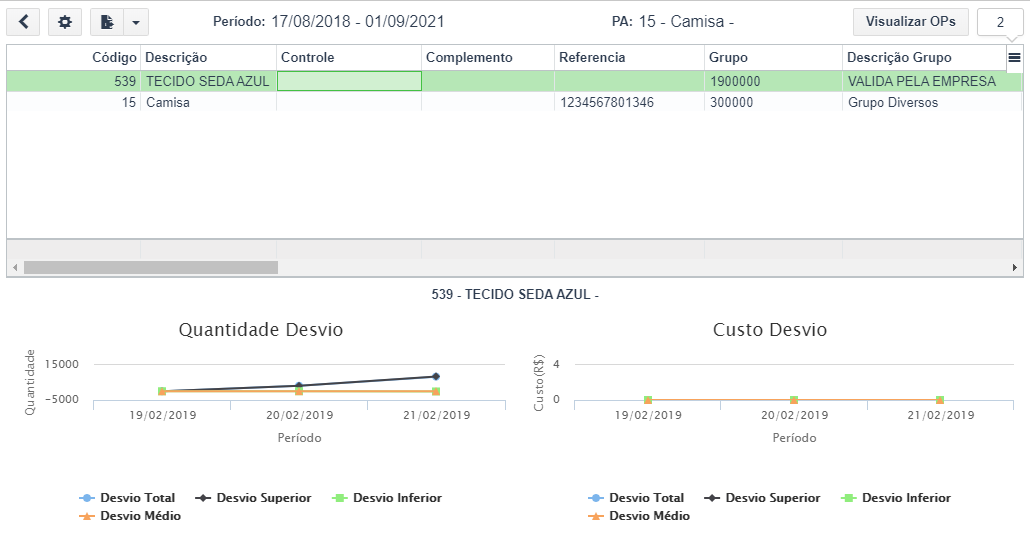Select reference 1234567801346
Viewport: 1030px width, 550px height.
[x=629, y=103]
